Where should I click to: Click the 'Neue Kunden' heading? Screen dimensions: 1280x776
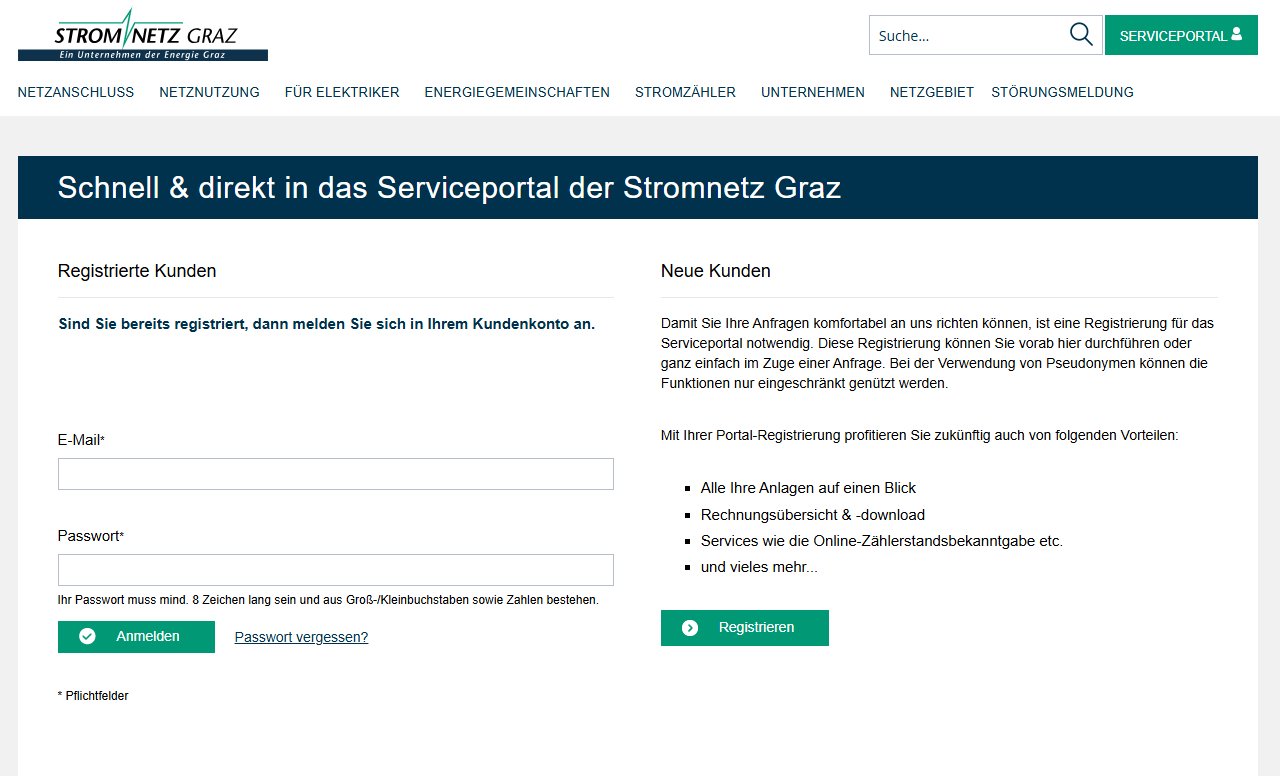[716, 271]
